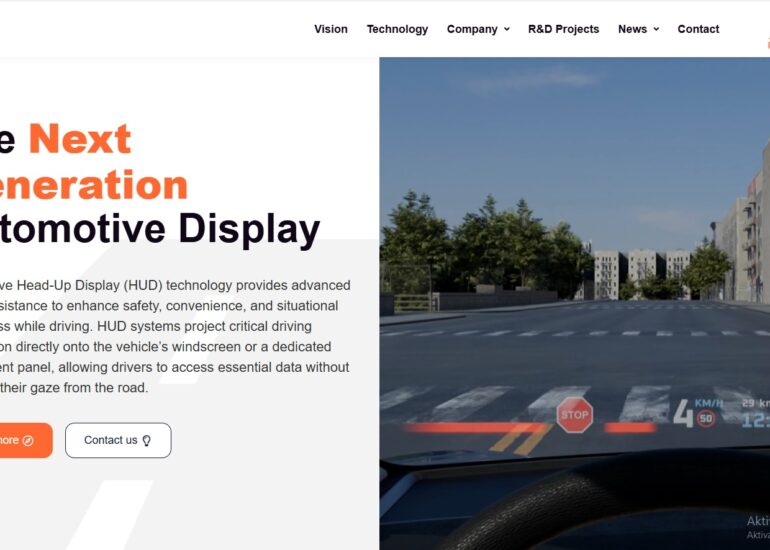Expand the News dropdown chevron
Viewport: 770px width, 550px height.
click(656, 29)
